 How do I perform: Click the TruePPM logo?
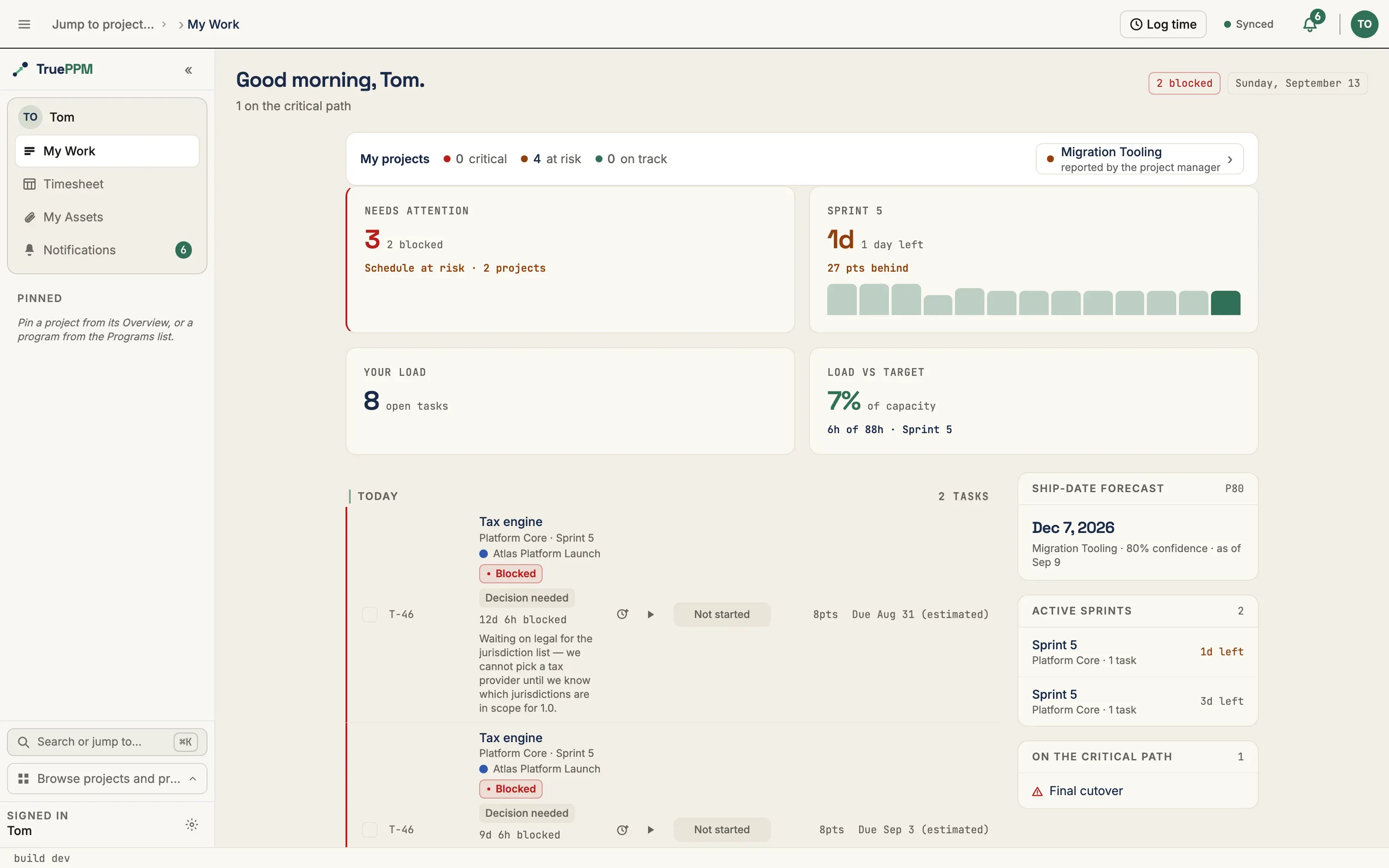coord(53,69)
